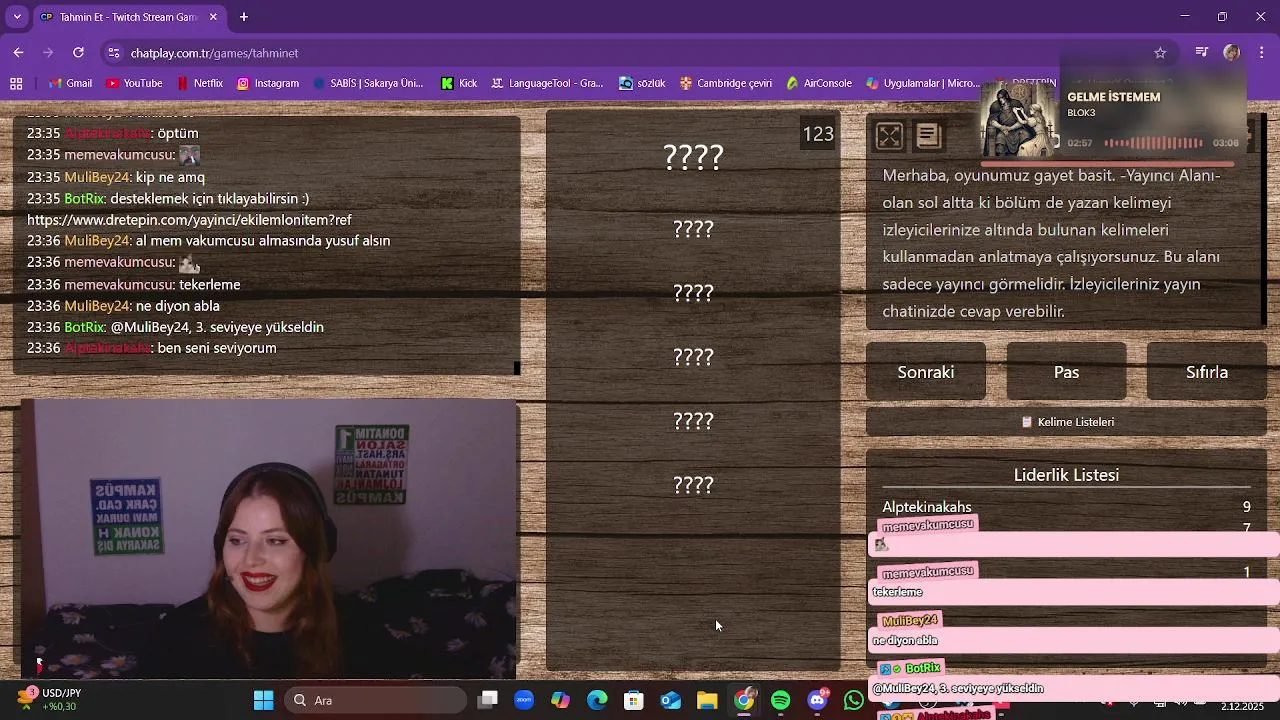Open AirConsole bookmark

click(x=818, y=83)
